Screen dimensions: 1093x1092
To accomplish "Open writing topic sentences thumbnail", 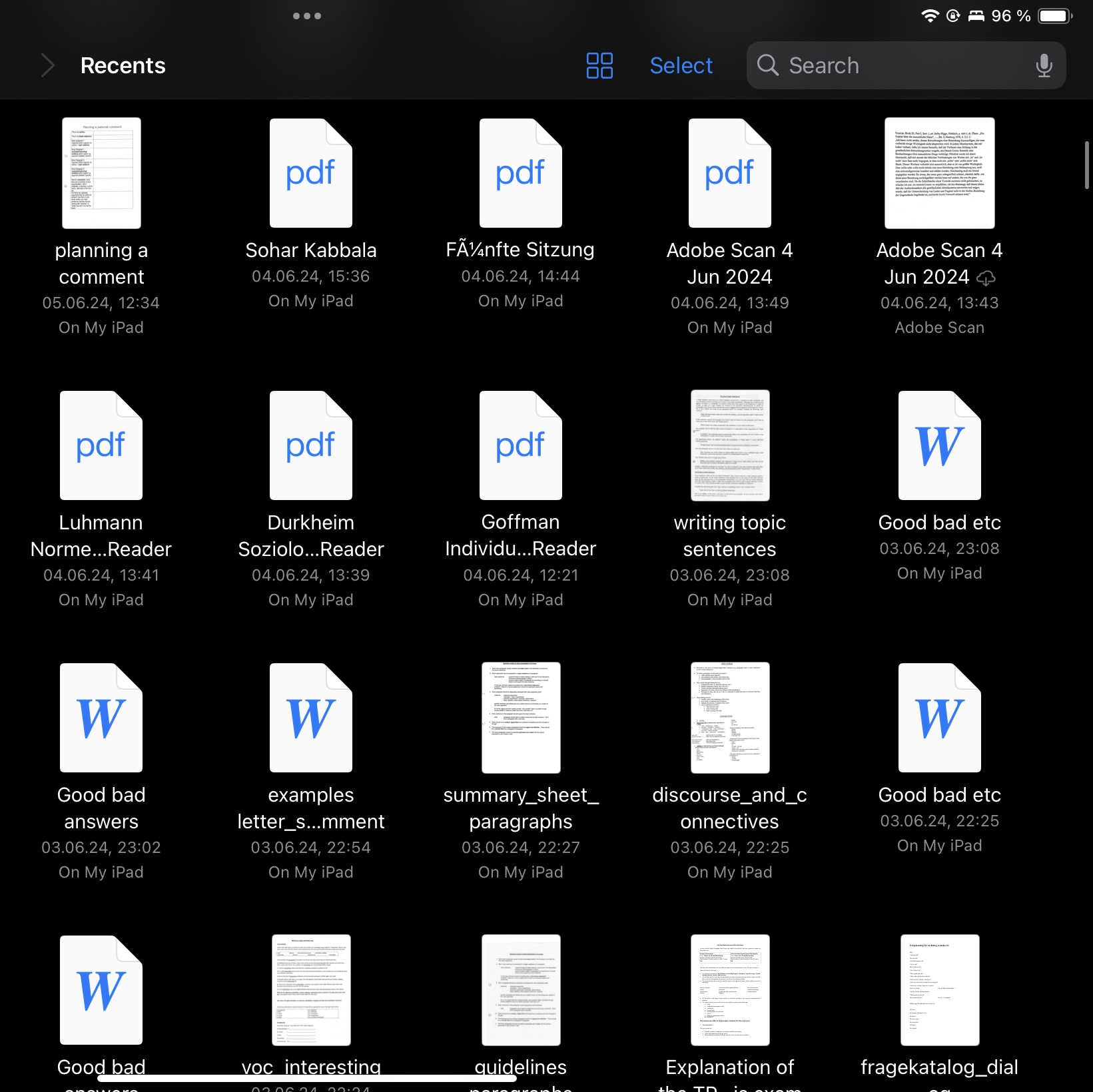I will (x=729, y=445).
